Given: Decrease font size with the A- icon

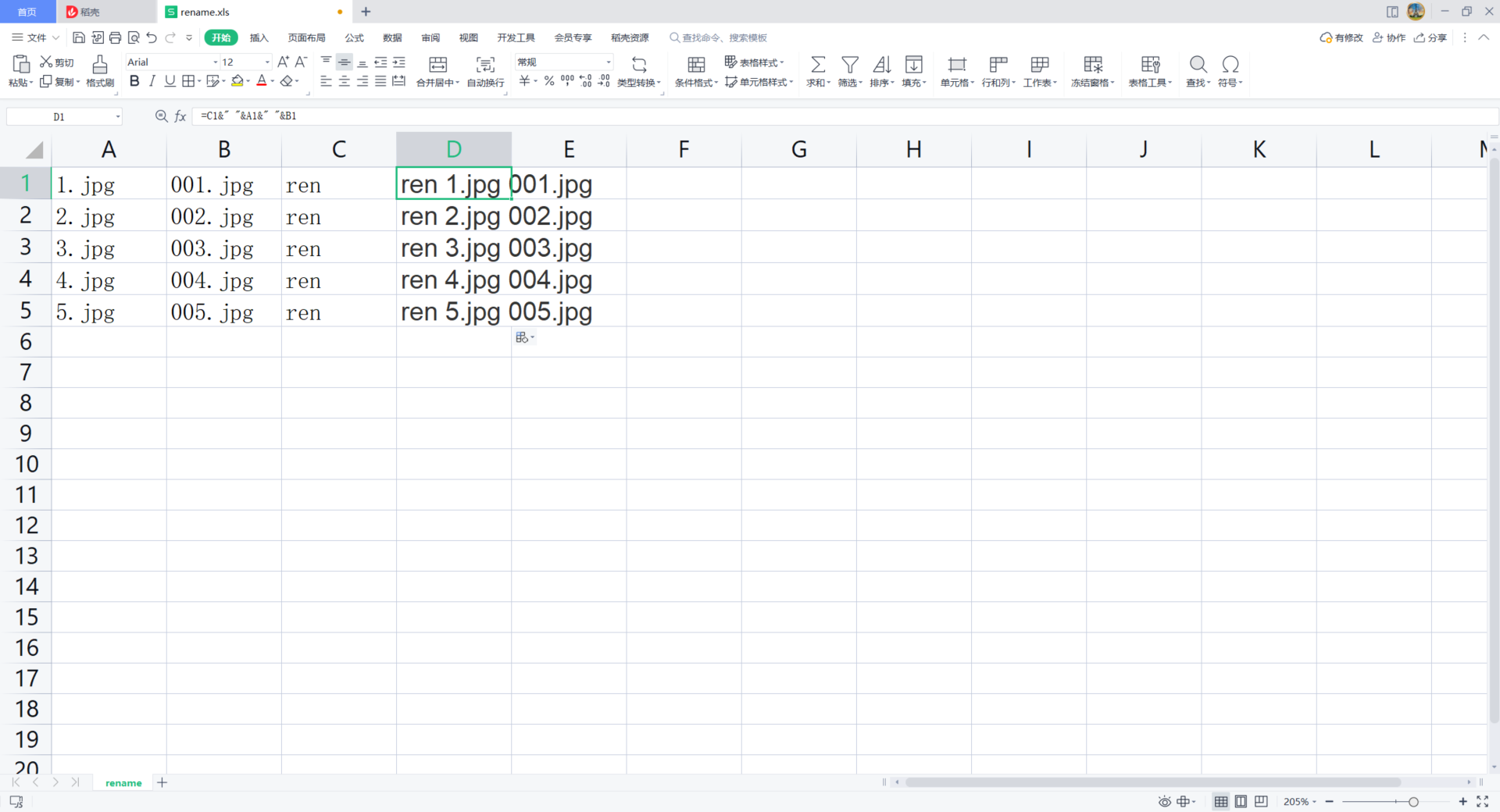Looking at the screenshot, I should point(301,62).
